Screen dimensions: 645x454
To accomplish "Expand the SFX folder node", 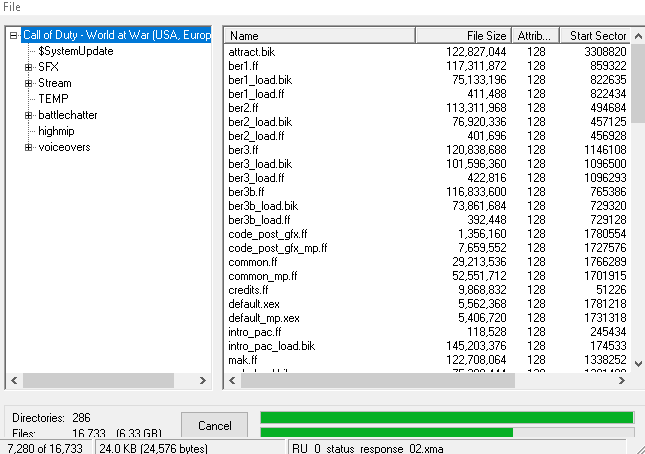I will pyautogui.click(x=28, y=67).
